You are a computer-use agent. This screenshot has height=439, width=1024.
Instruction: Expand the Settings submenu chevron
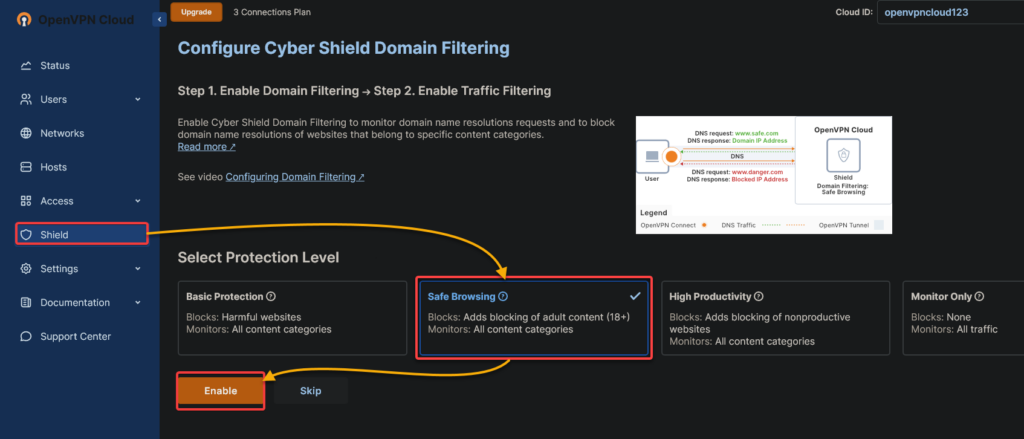(138, 269)
